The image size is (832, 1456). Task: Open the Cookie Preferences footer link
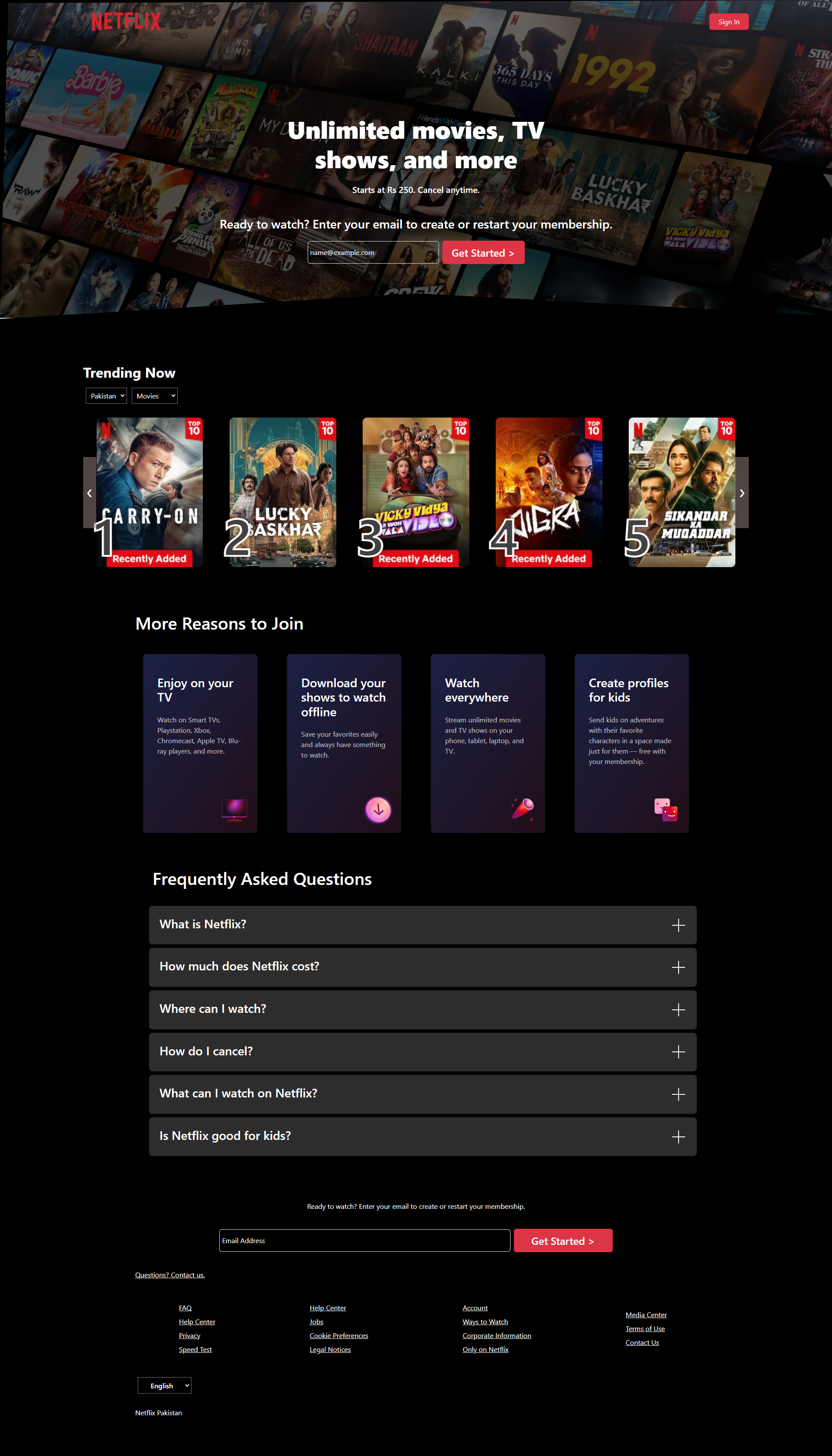pyautogui.click(x=339, y=1335)
